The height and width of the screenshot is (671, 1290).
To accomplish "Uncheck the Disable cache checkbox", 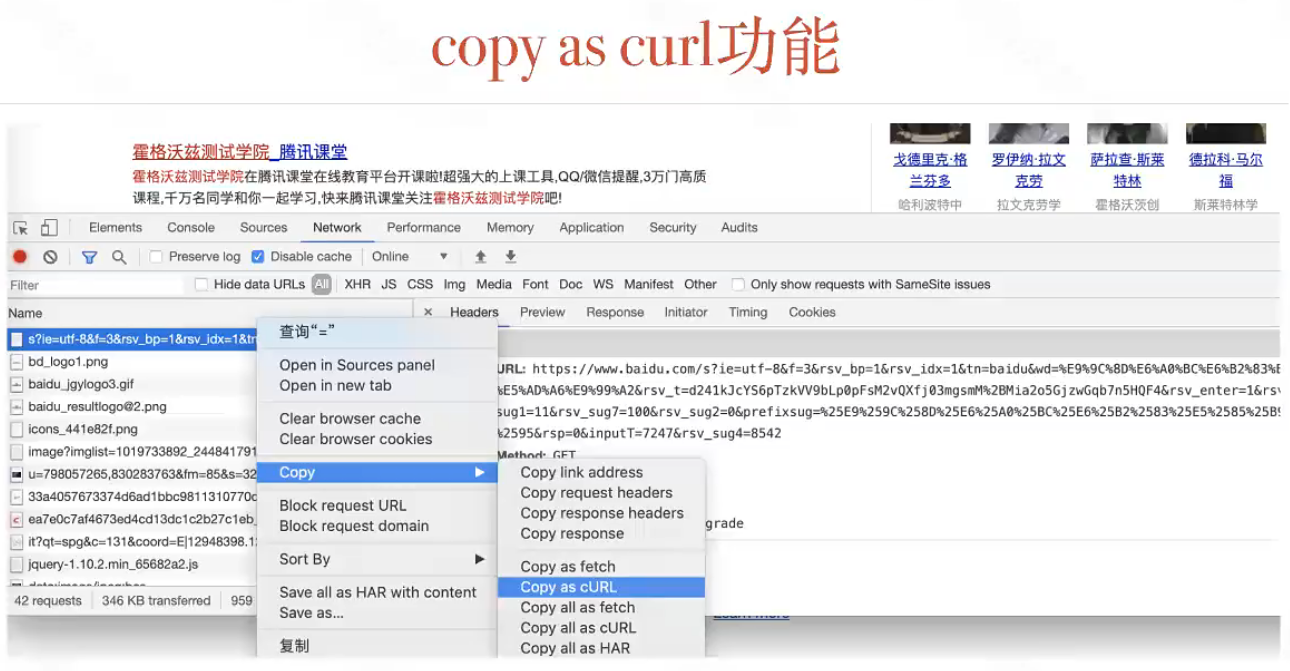I will (x=258, y=257).
